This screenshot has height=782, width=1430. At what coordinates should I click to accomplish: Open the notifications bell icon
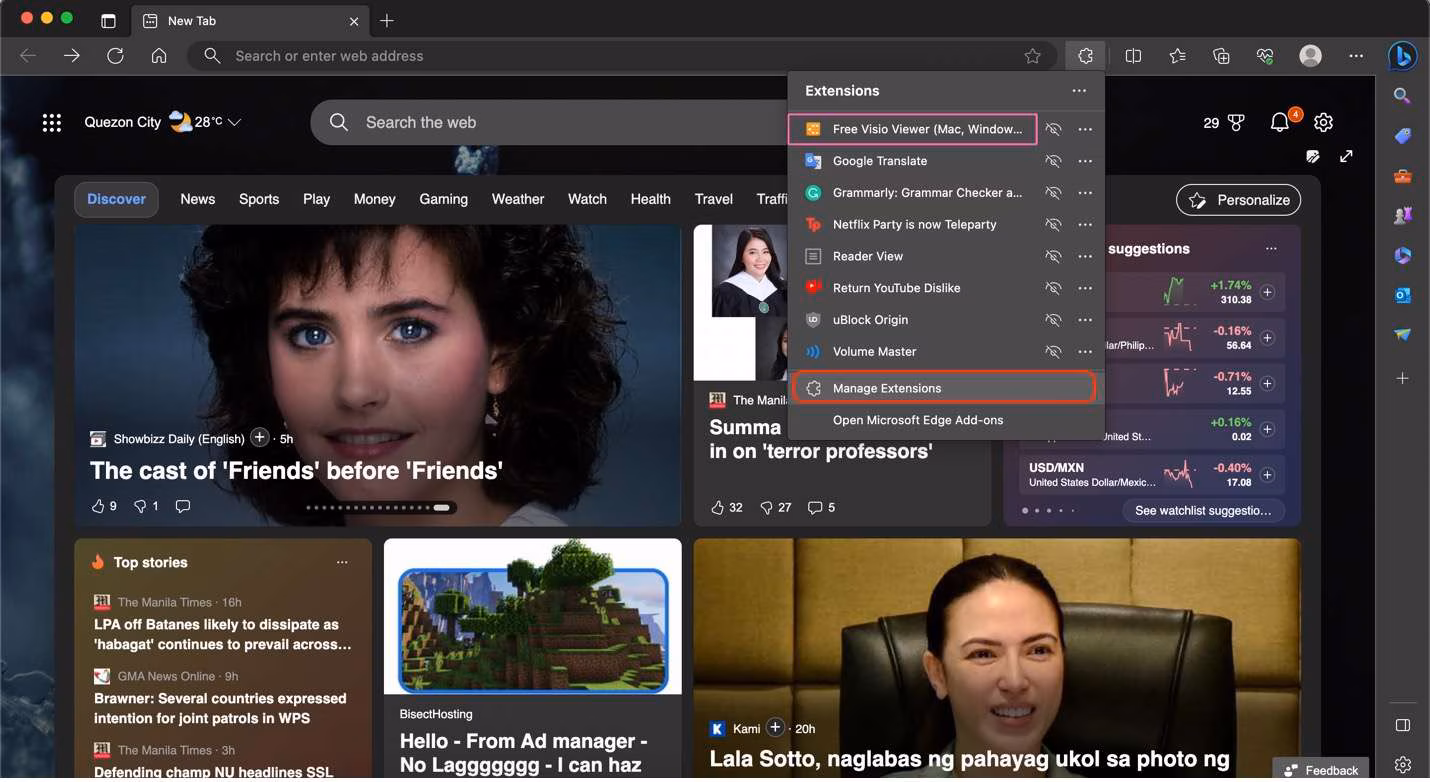(1279, 122)
